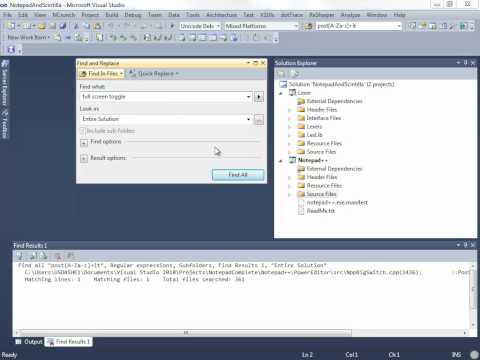Select Source Files under Notepad++
Screen dimensions: 480x360
click(x=321, y=194)
